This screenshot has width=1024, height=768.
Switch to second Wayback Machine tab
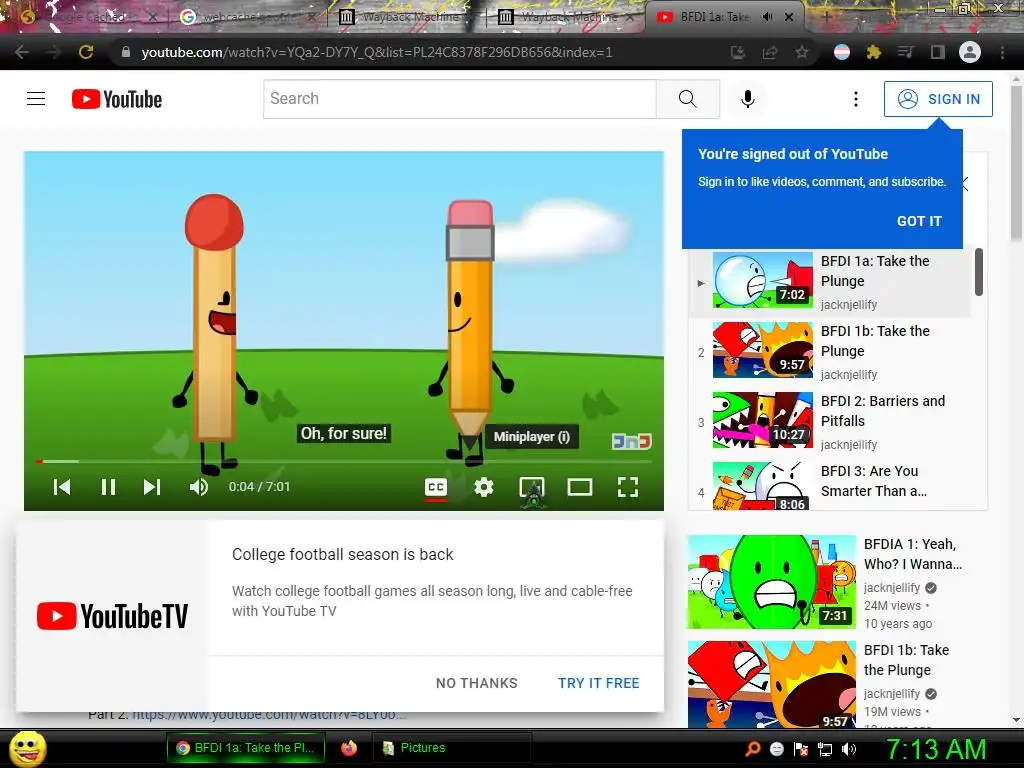(x=566, y=17)
